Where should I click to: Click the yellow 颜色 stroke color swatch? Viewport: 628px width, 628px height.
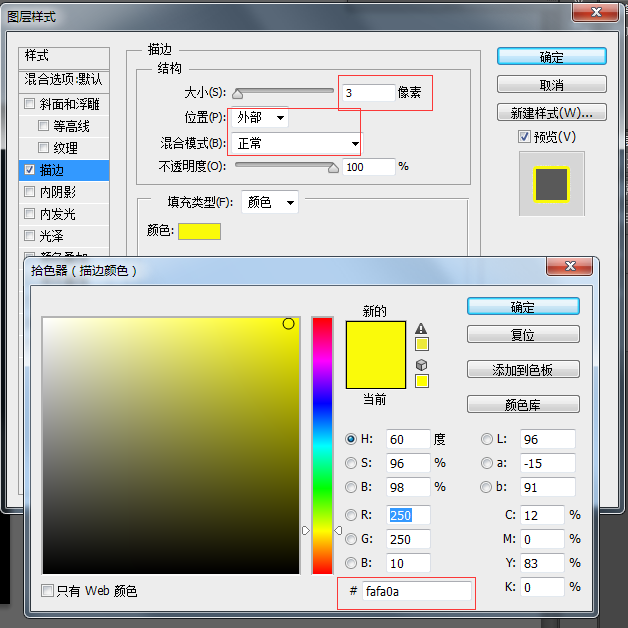(x=199, y=231)
